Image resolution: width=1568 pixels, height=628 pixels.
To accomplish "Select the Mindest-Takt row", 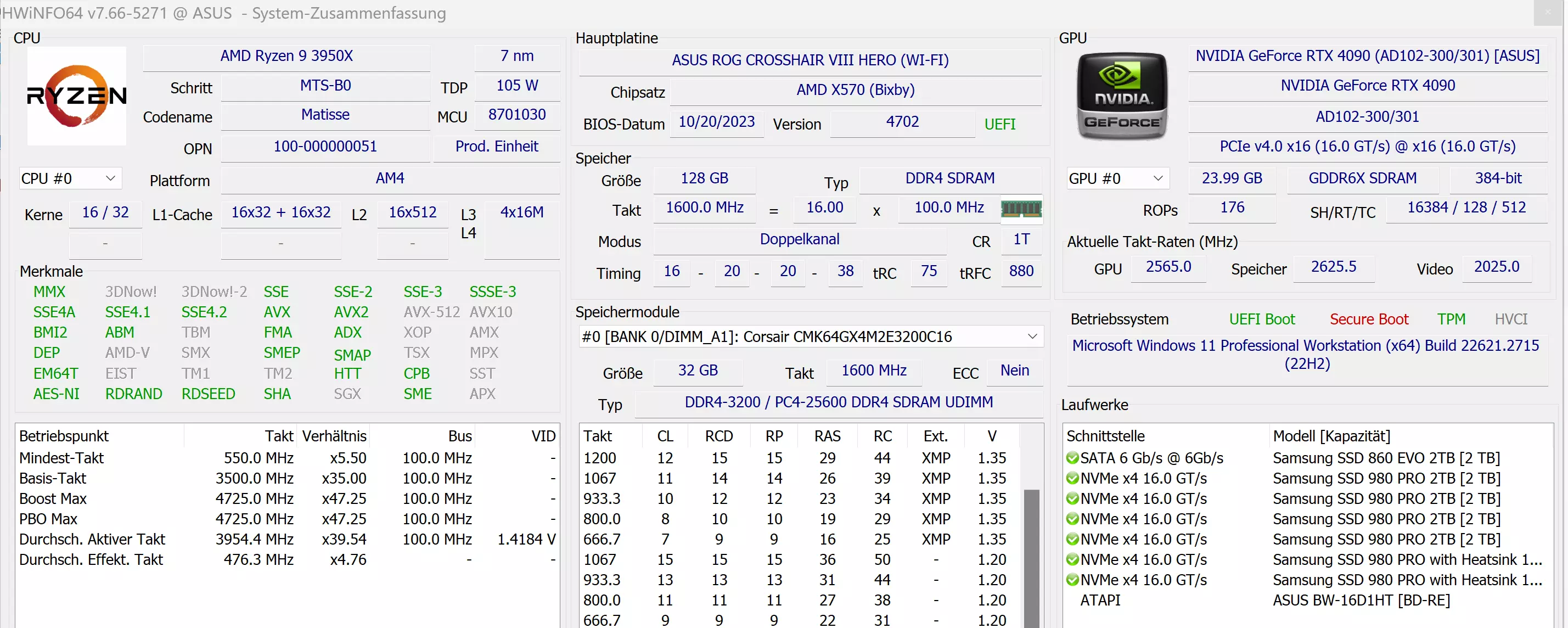I will coord(286,457).
